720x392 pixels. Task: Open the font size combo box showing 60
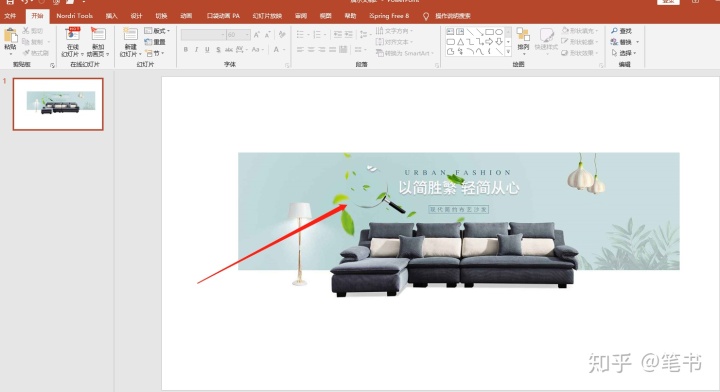click(x=238, y=35)
